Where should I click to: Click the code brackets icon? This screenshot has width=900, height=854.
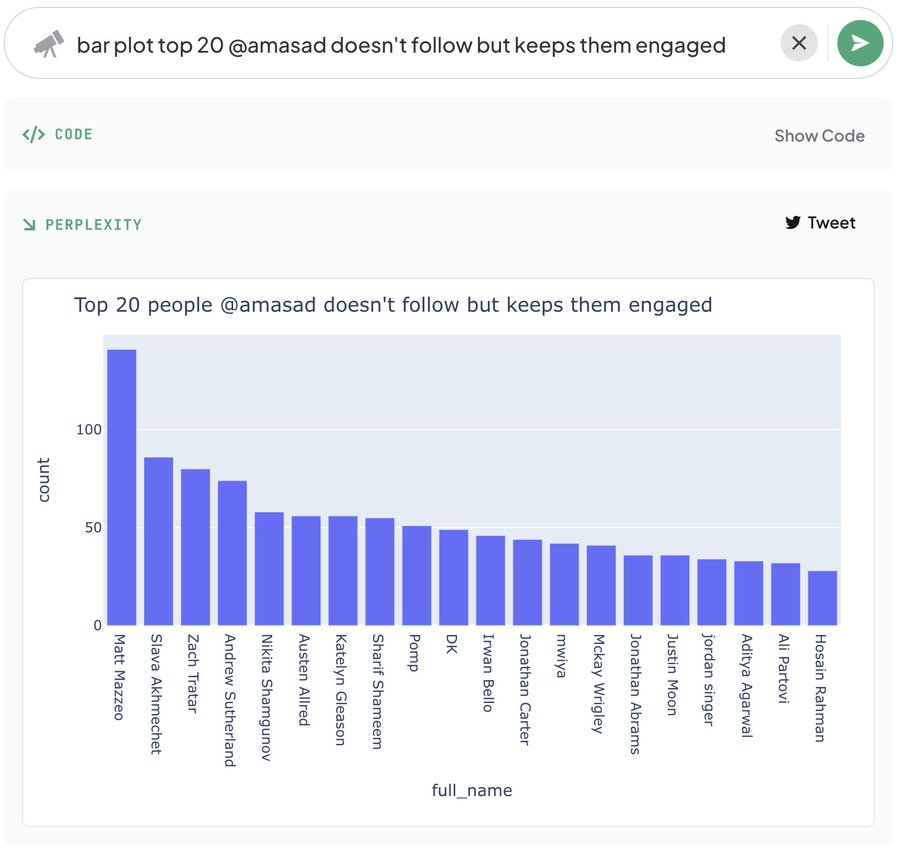(33, 134)
